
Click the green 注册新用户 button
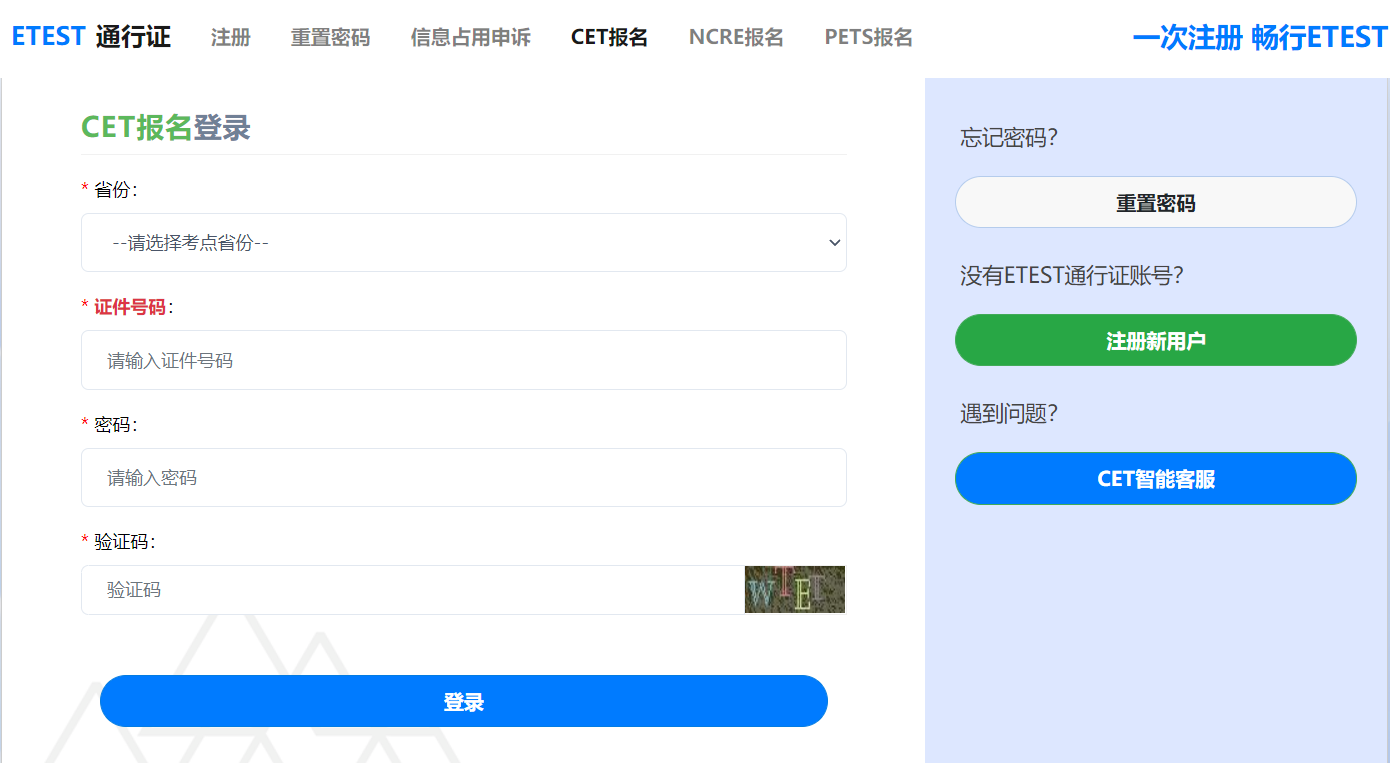(1155, 341)
